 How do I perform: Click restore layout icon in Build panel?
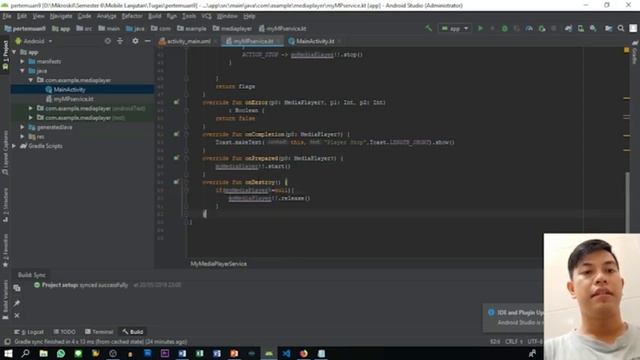[17, 288]
